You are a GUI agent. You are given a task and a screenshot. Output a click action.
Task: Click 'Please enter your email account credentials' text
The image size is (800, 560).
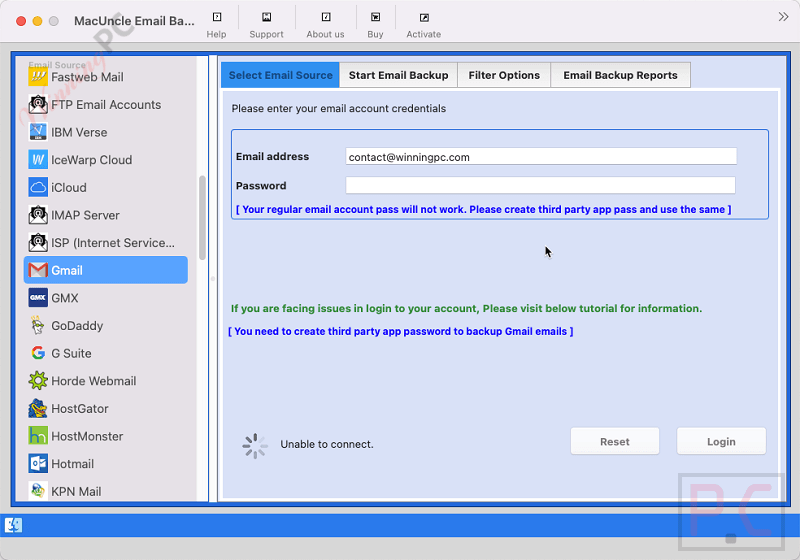point(339,108)
